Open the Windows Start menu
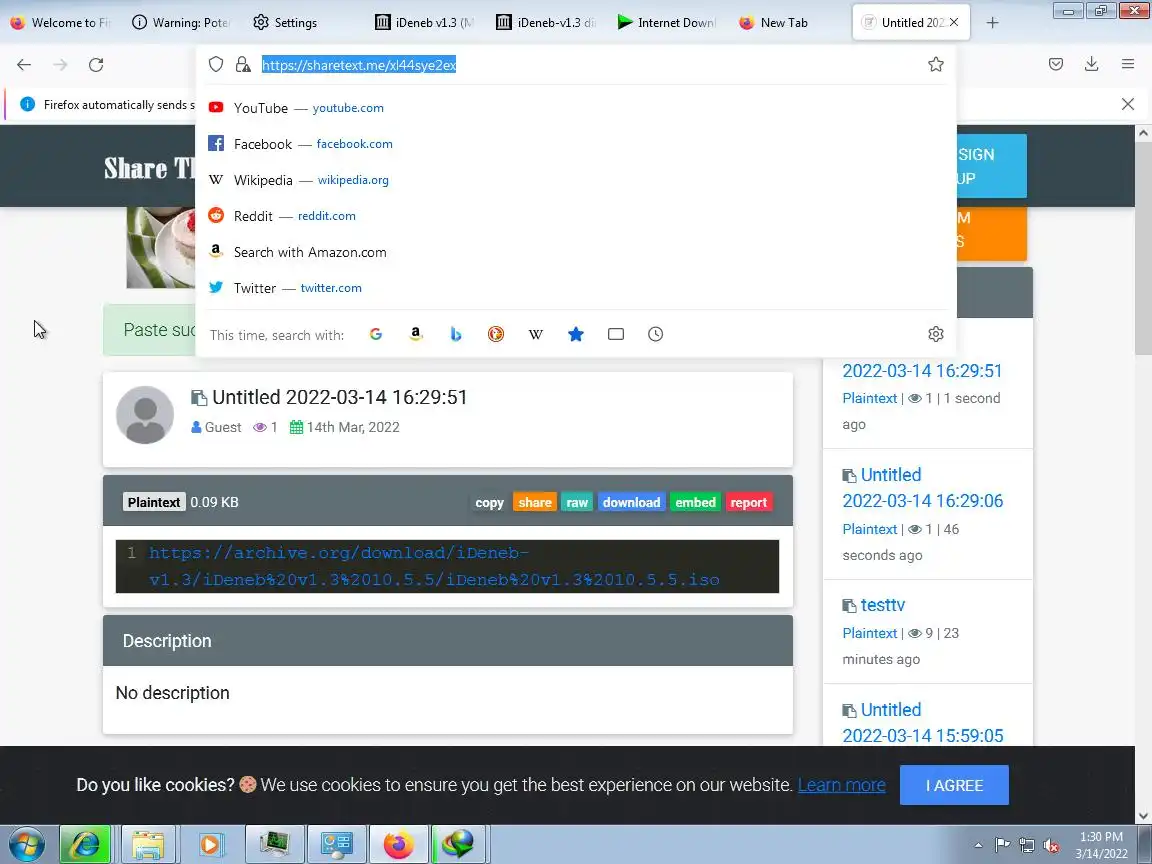The image size is (1152, 864). pyautogui.click(x=26, y=844)
